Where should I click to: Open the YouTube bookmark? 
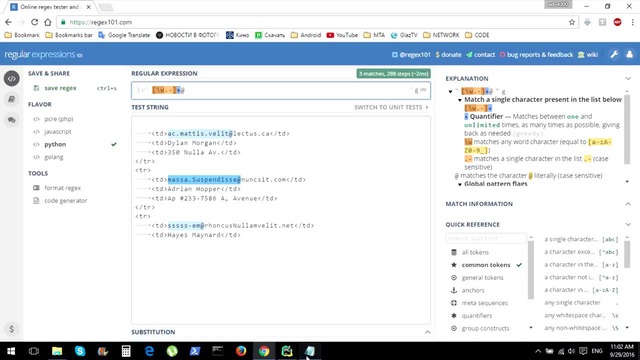coord(342,35)
